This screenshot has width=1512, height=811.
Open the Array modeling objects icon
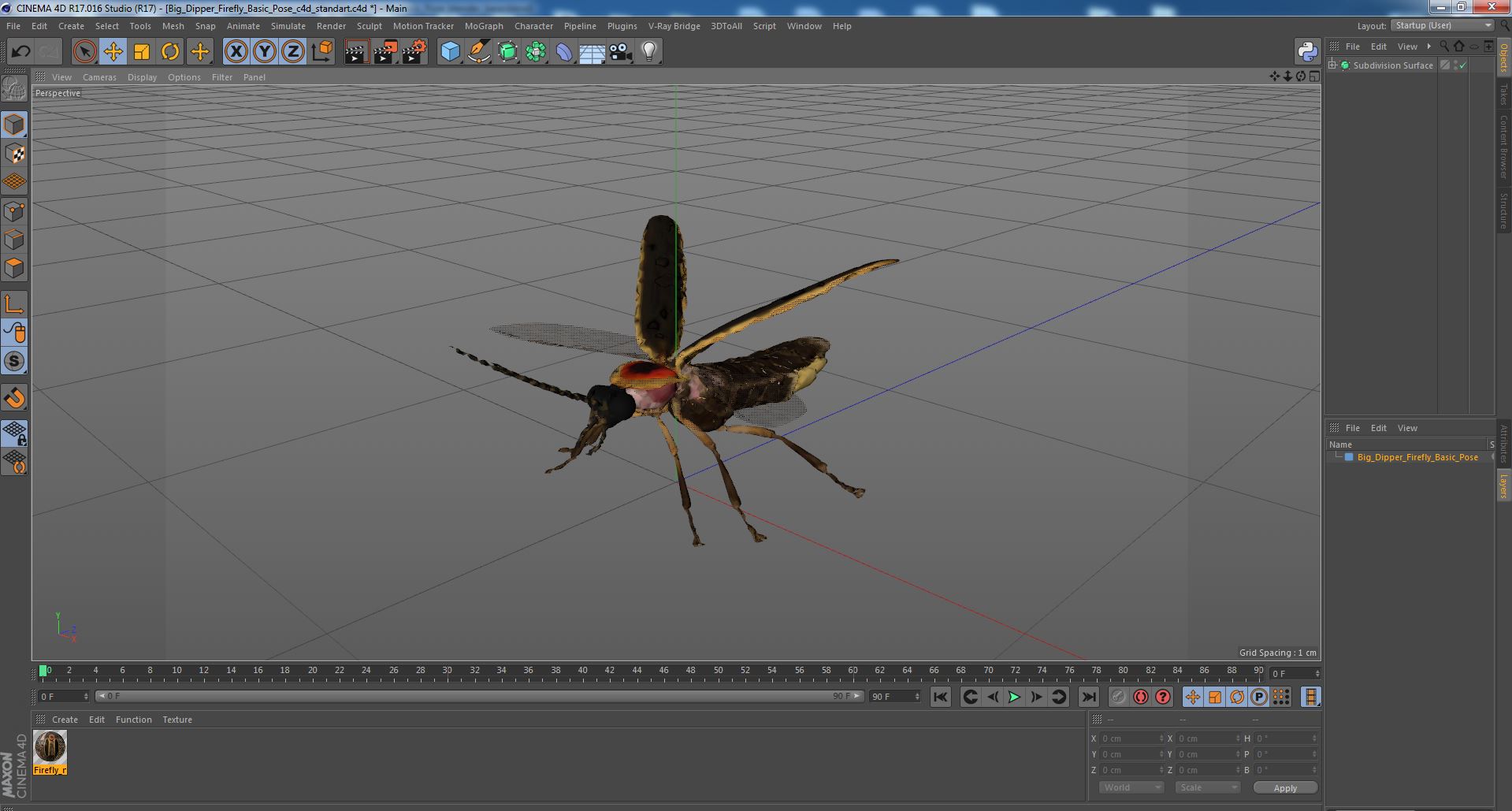coord(536,52)
